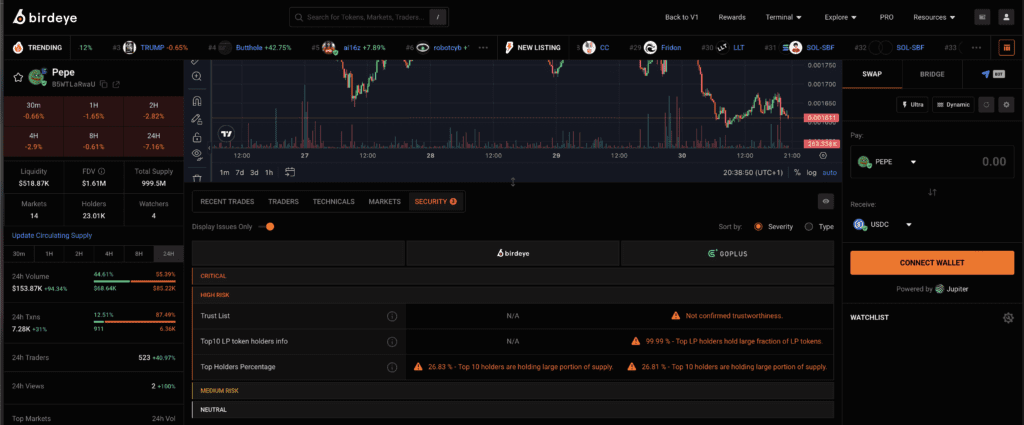Image resolution: width=1024 pixels, height=425 pixels.
Task: Switch to the Technicals tab
Action: (333, 202)
